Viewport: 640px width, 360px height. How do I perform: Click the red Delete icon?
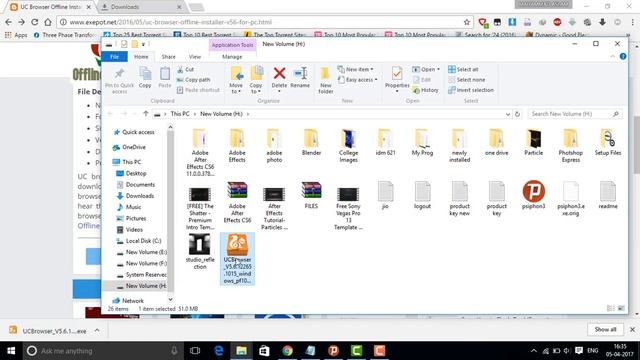coord(279,73)
